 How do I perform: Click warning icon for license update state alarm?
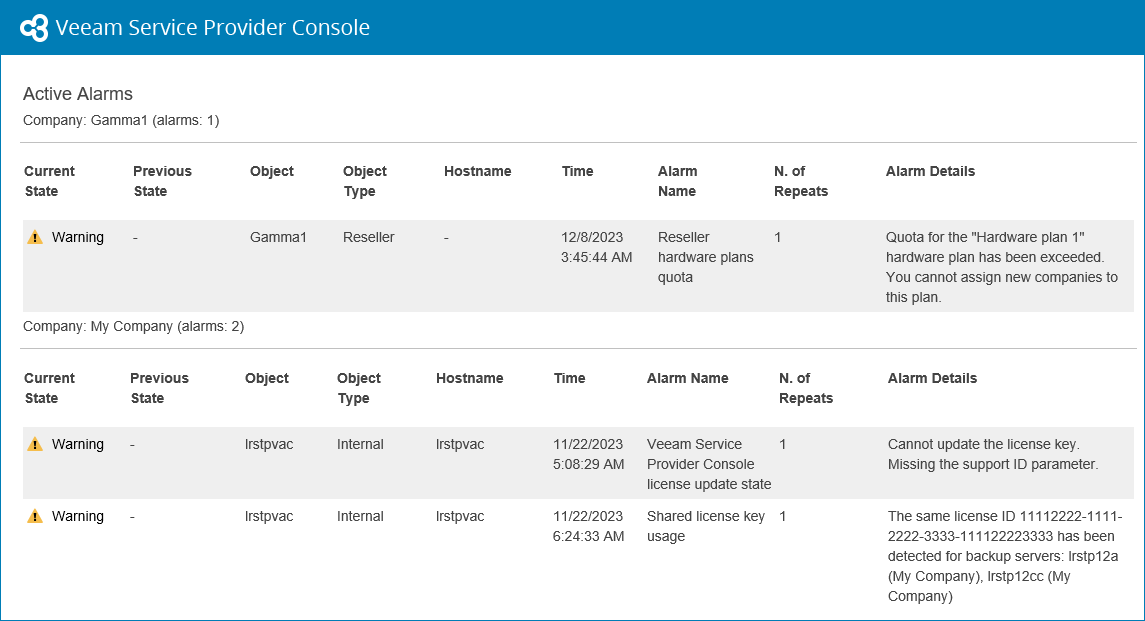tap(35, 445)
